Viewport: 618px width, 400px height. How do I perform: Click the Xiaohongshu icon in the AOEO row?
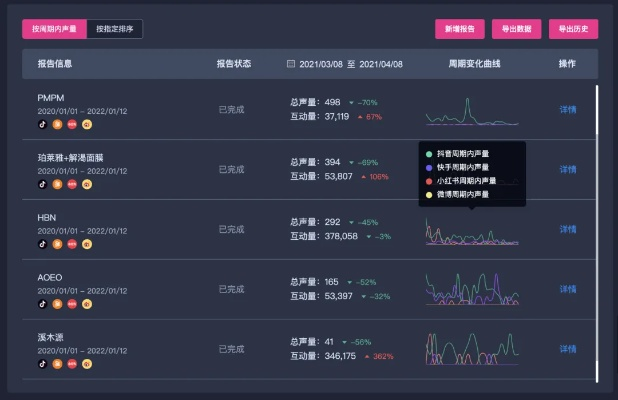tap(72, 304)
